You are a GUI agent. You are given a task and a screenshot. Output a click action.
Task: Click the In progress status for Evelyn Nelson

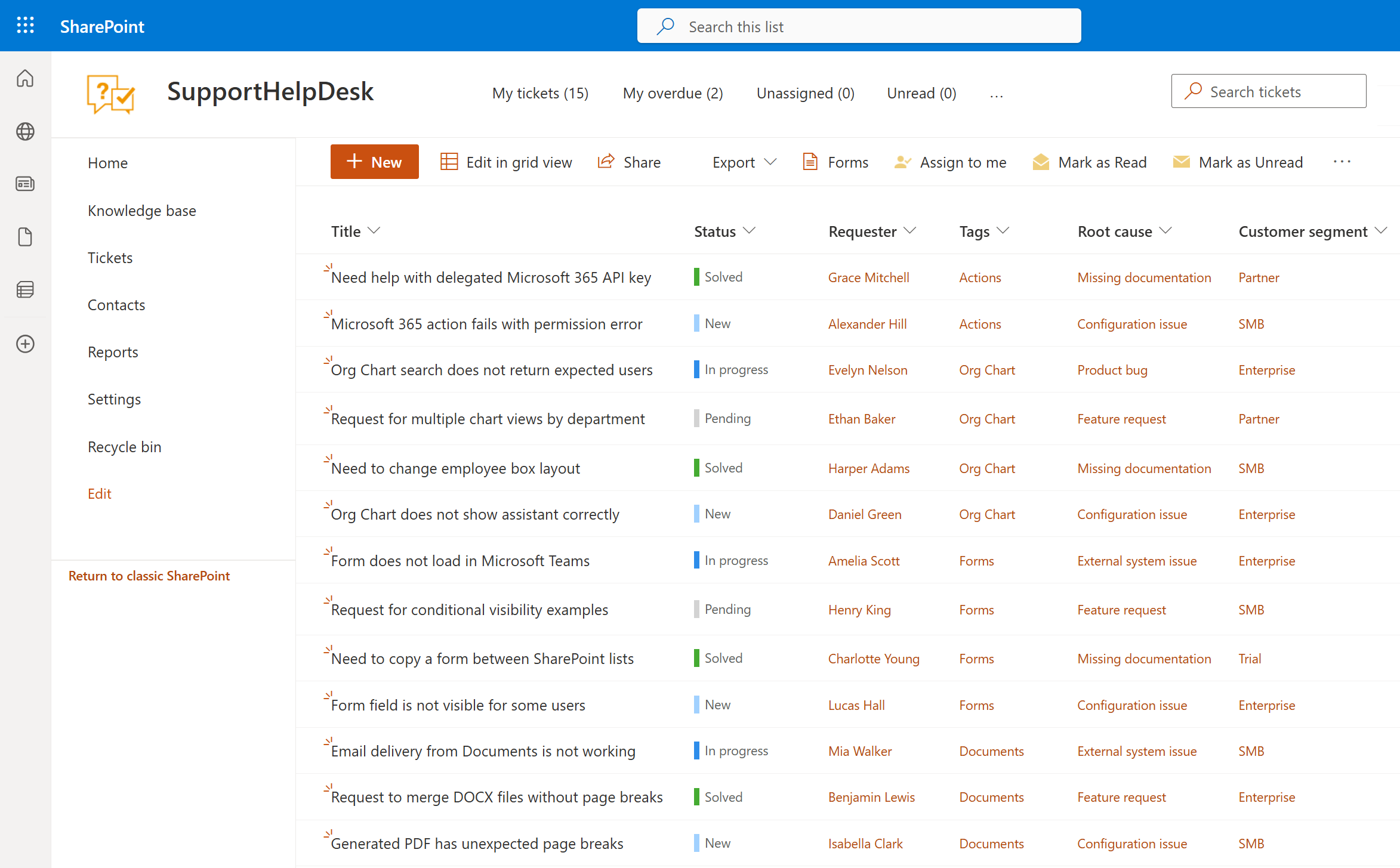coord(731,370)
